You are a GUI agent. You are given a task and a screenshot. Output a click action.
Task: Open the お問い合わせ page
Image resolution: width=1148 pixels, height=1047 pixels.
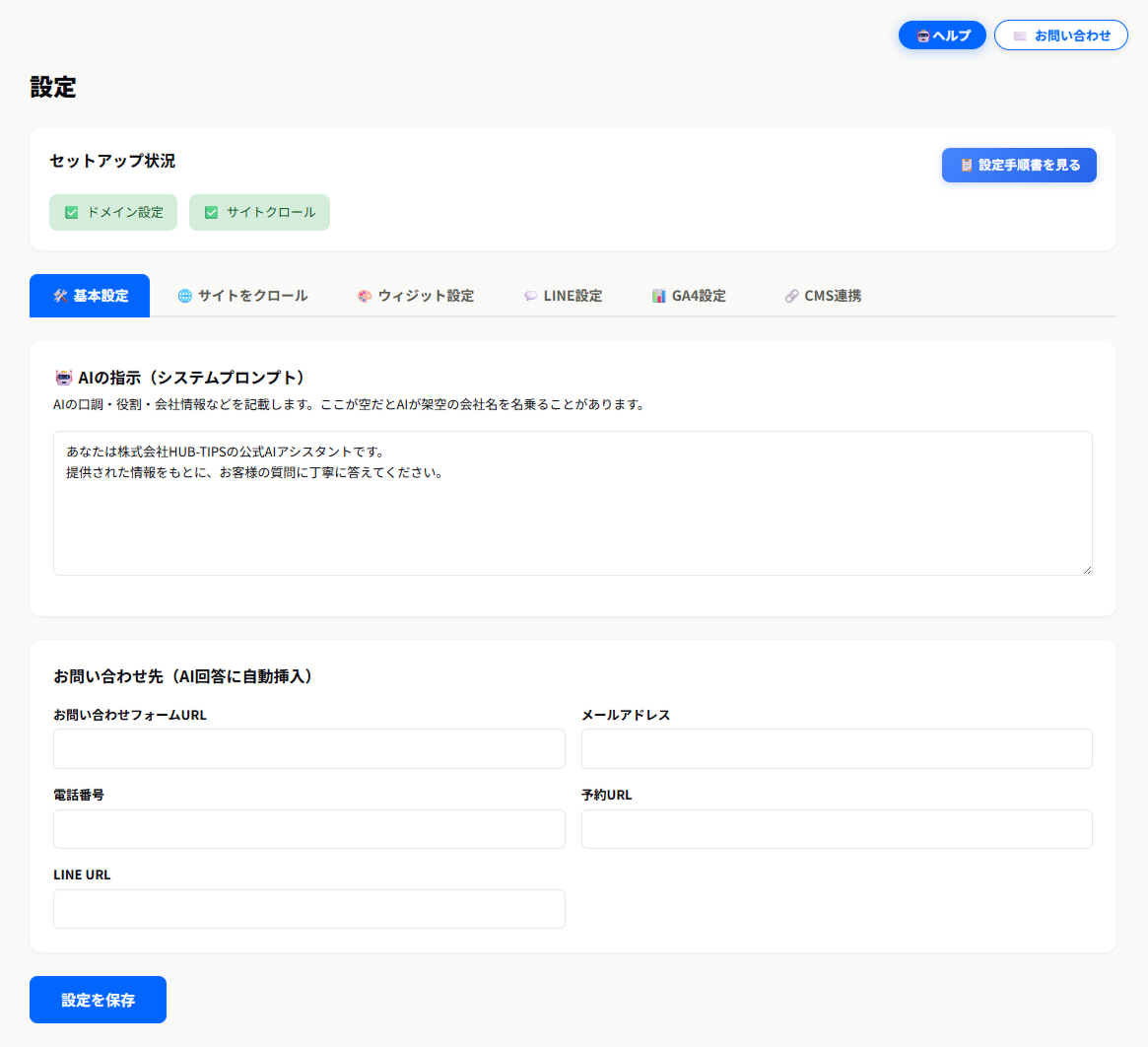click(x=1061, y=35)
